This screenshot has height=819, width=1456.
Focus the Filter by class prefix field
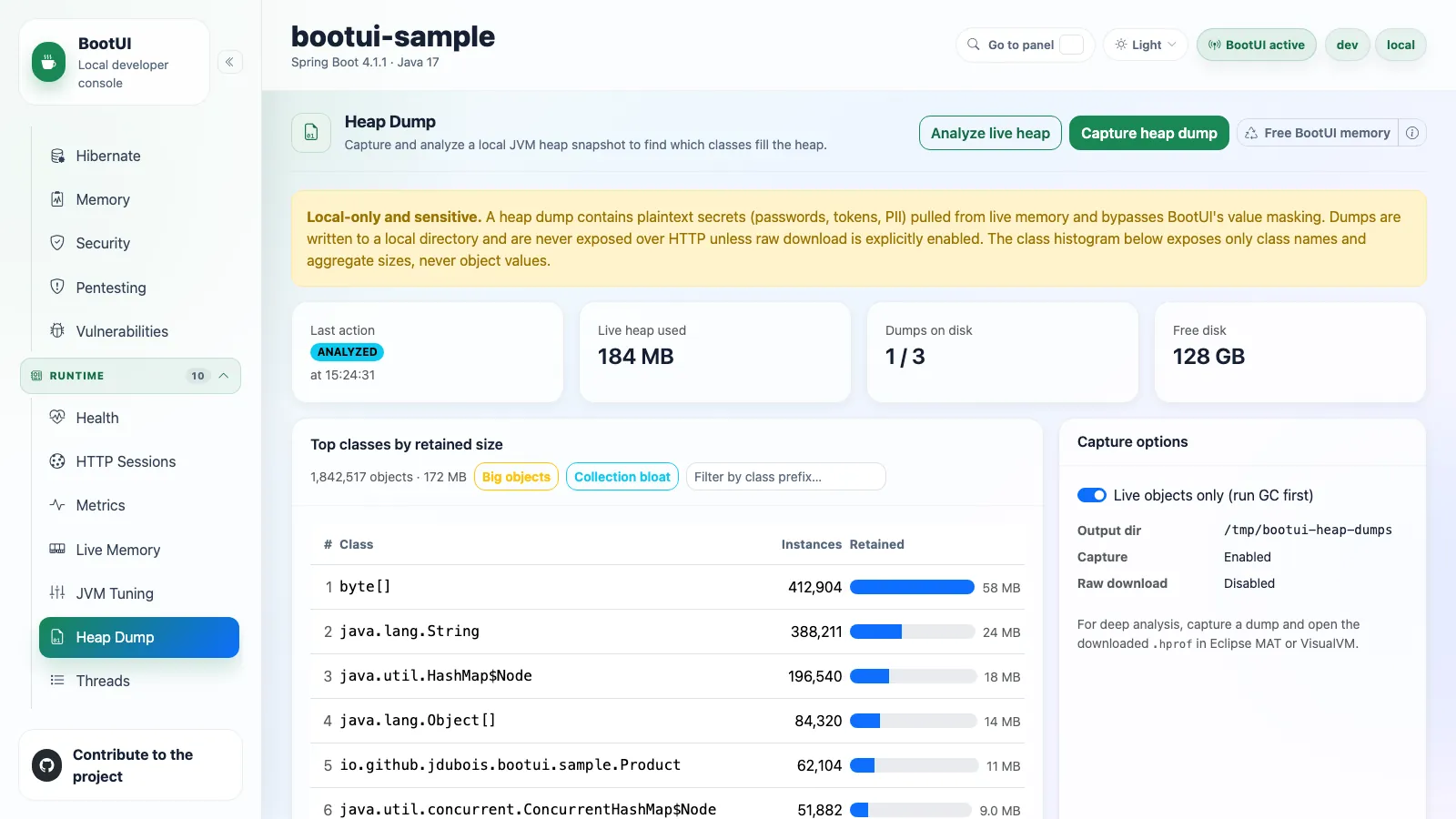(785, 477)
